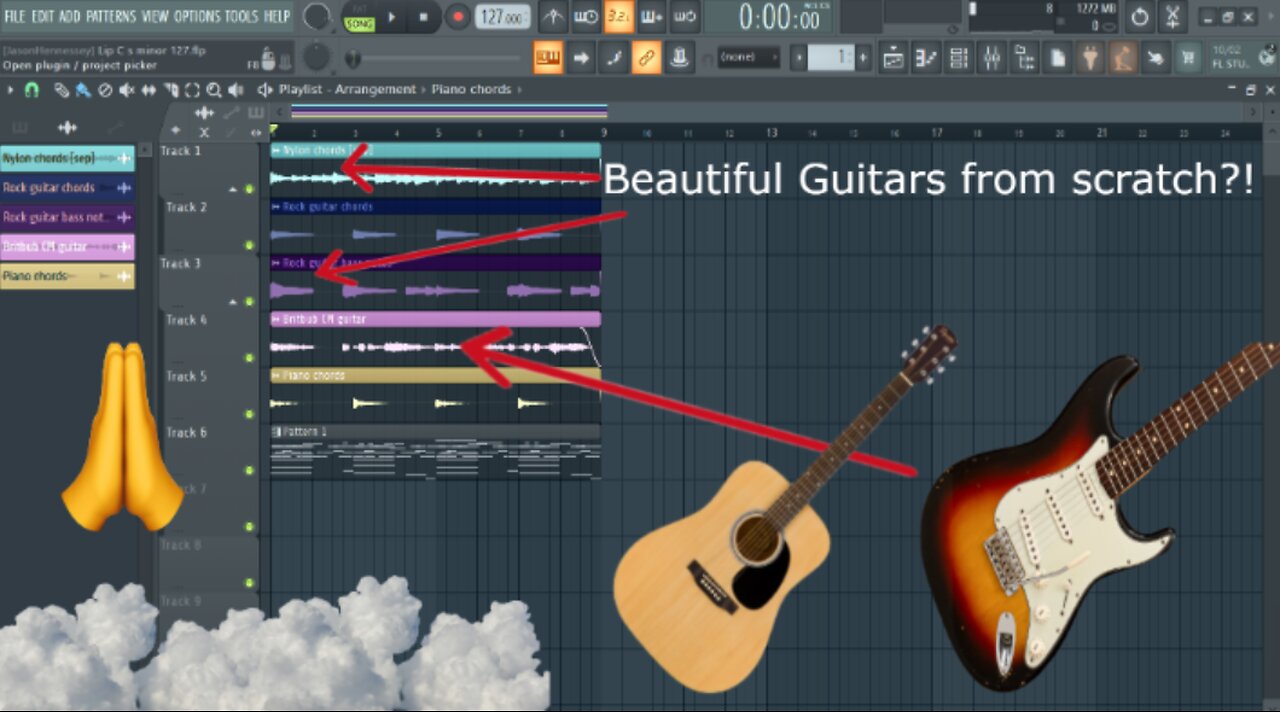Toggle the playlist magnet snap icon
Screen dimensions: 1280x712
[32, 90]
